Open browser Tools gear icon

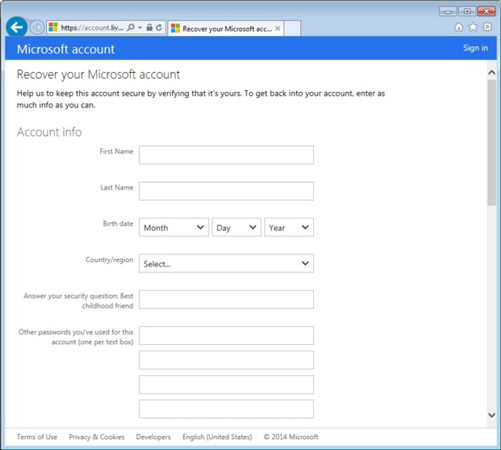tap(487, 27)
